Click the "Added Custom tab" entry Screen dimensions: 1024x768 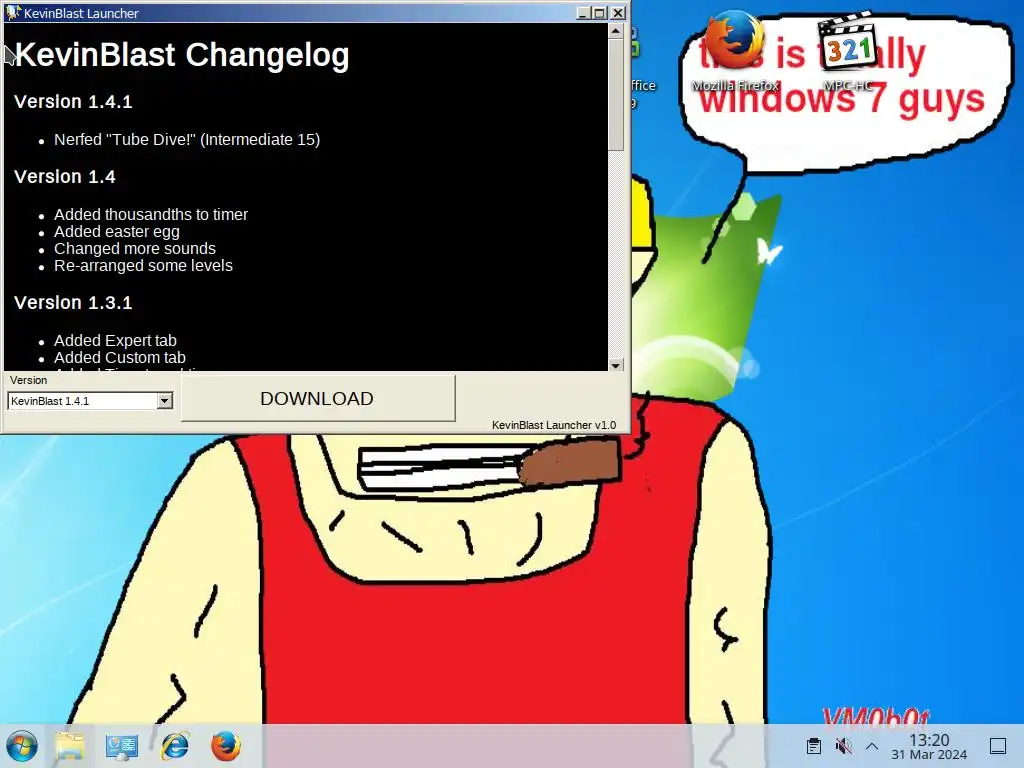(120, 357)
